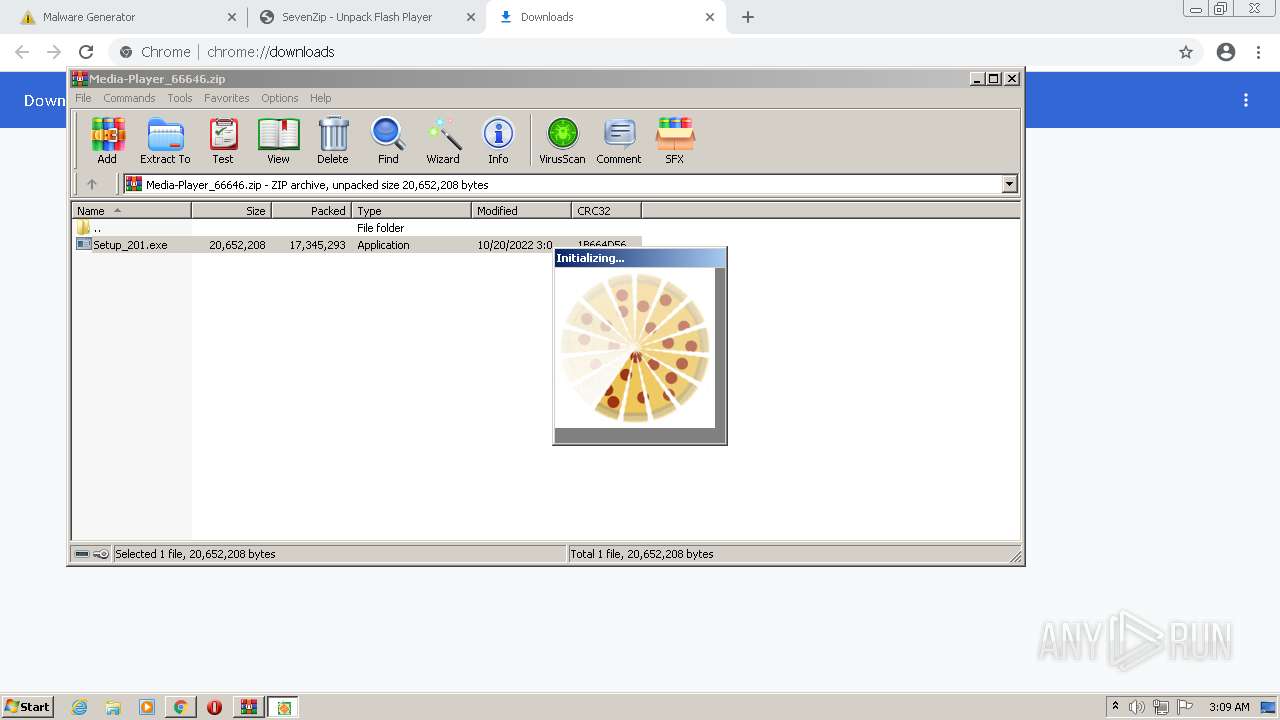Viewport: 1280px width, 720px height.
Task: Open the Help menu in WinRAR
Action: click(x=320, y=98)
